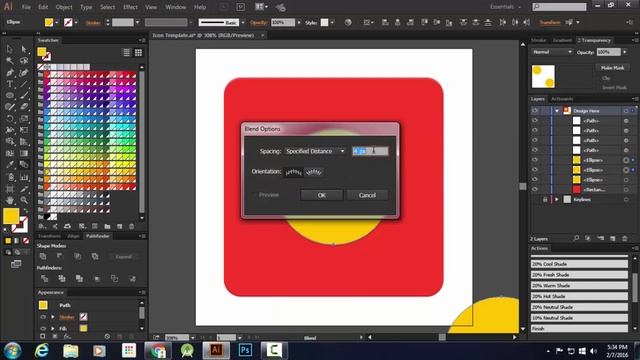Select the Blend tool

[x=24, y=165]
